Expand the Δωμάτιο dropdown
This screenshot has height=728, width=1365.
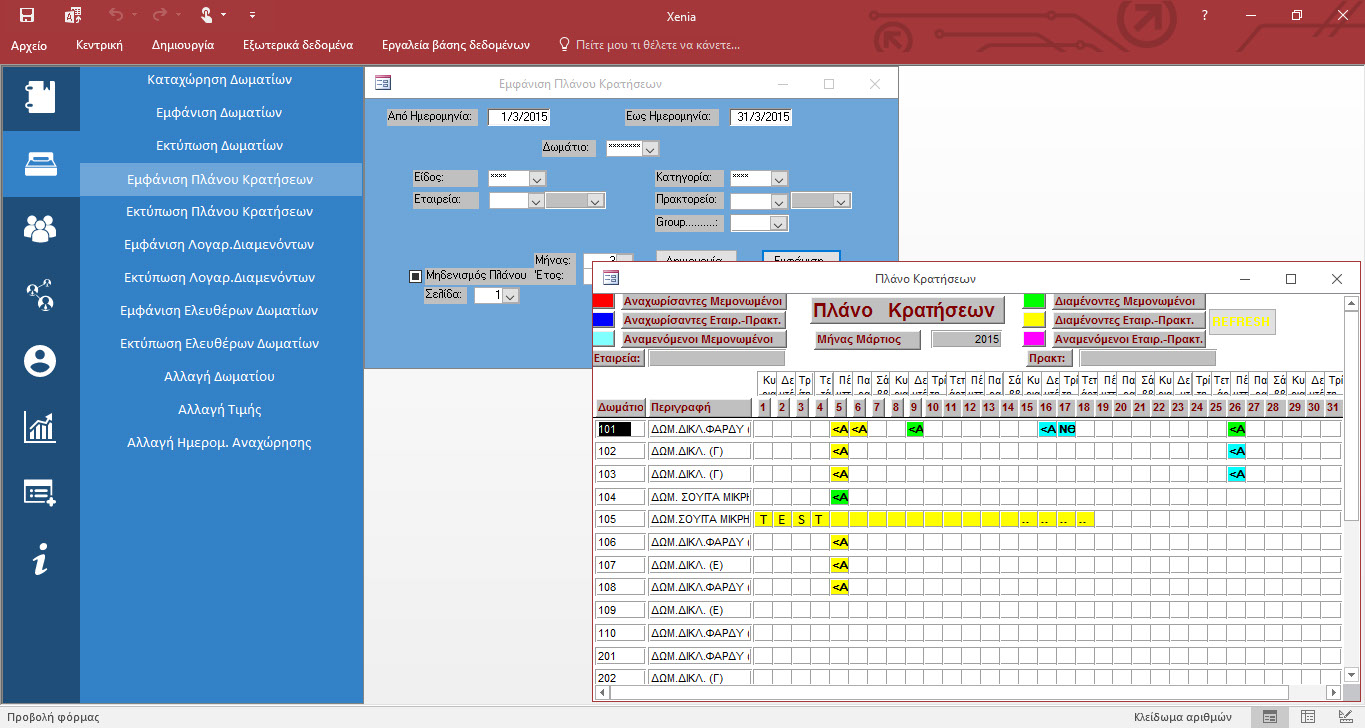pyautogui.click(x=650, y=149)
